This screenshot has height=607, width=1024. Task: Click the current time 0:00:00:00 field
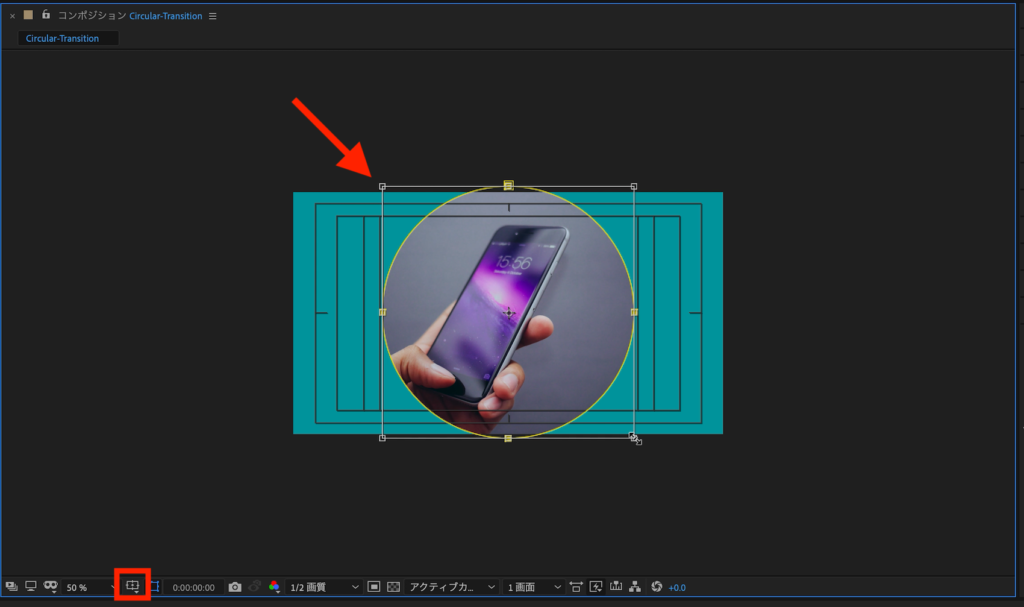tap(193, 587)
